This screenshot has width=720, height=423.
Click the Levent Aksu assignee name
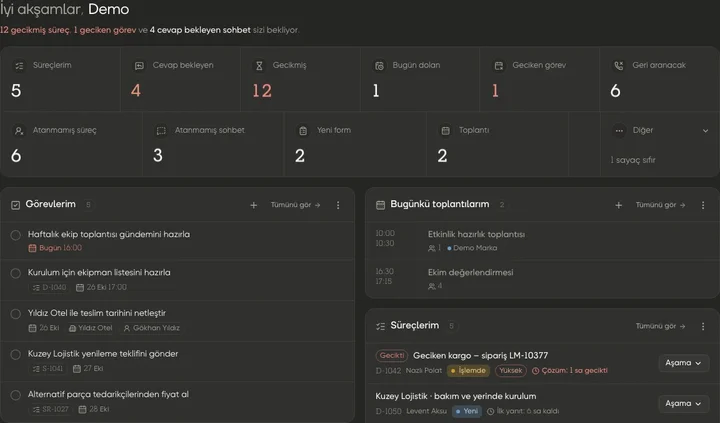tap(427, 411)
